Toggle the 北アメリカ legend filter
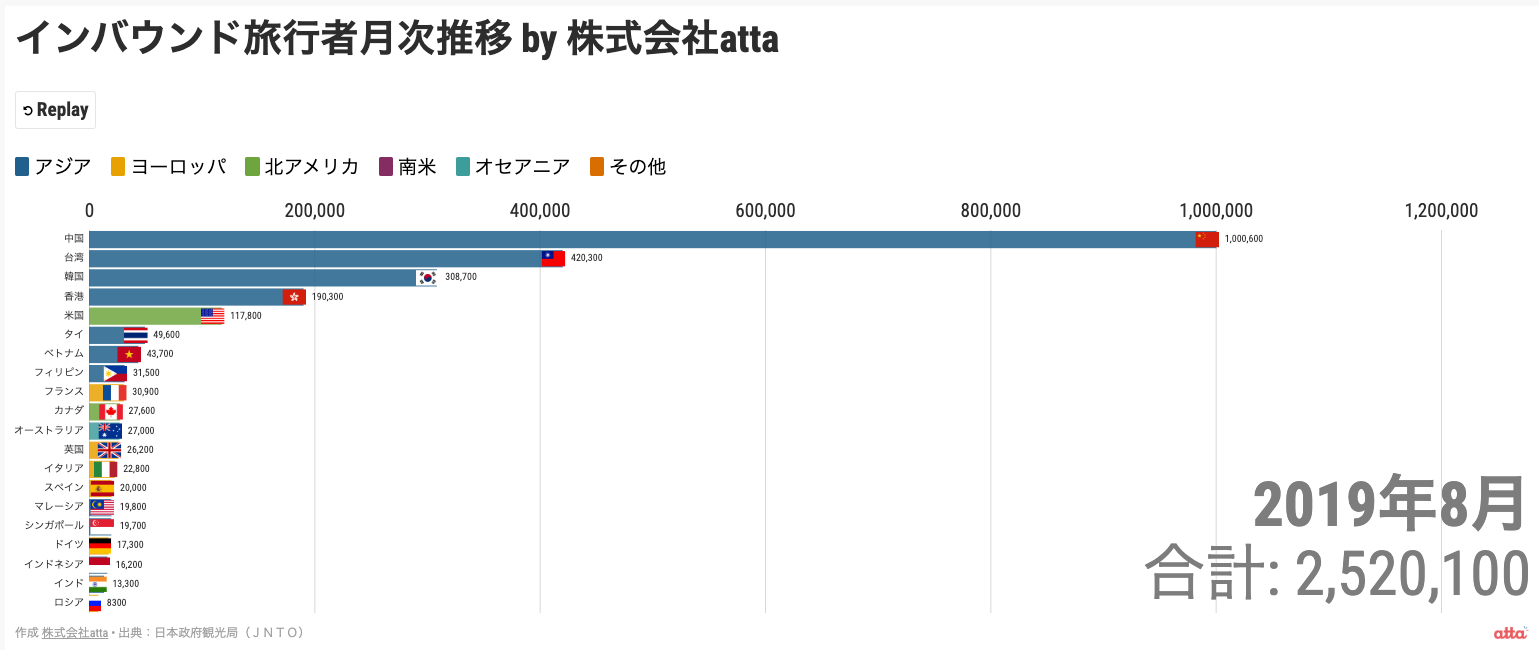Screen dimensions: 1539x650 pos(303,167)
